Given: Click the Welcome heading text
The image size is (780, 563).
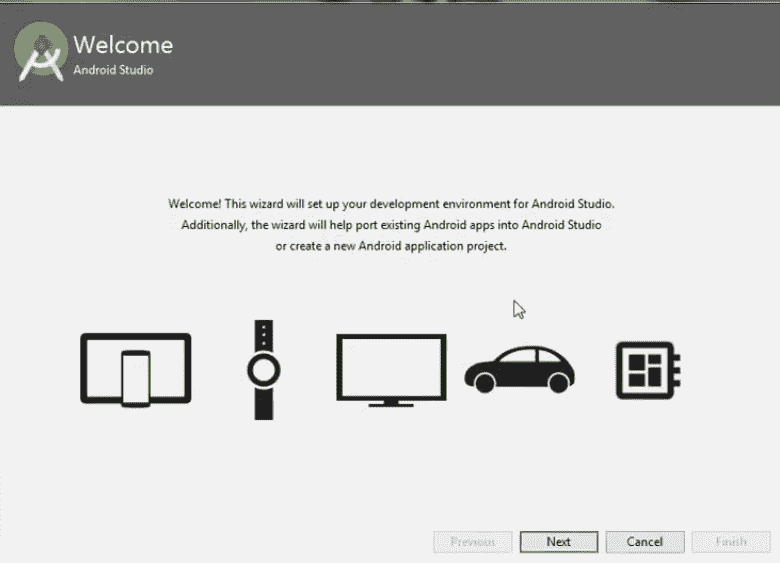Looking at the screenshot, I should point(123,45).
